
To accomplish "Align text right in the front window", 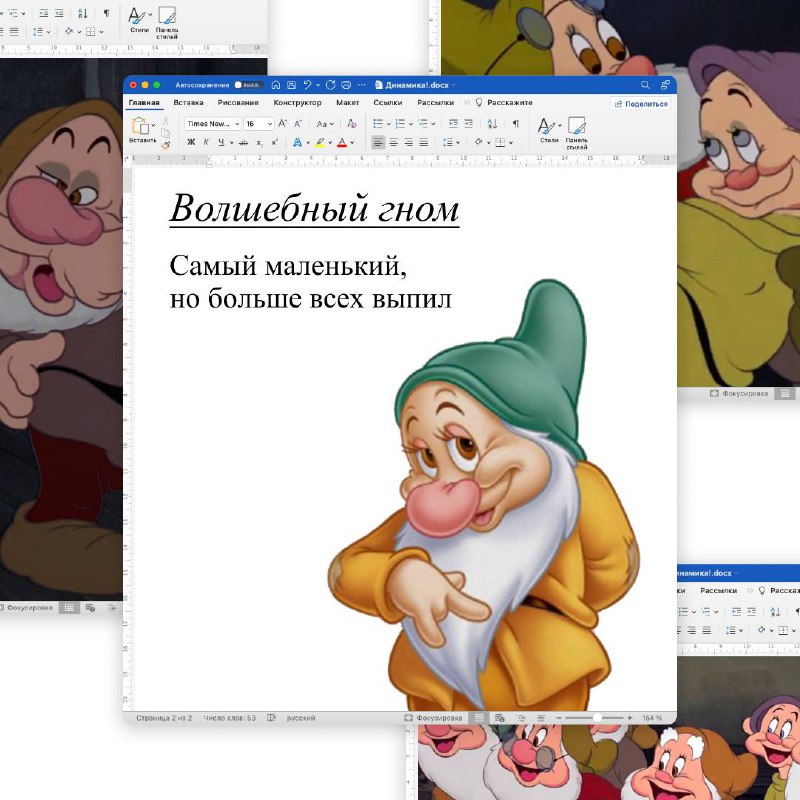I will click(x=409, y=143).
